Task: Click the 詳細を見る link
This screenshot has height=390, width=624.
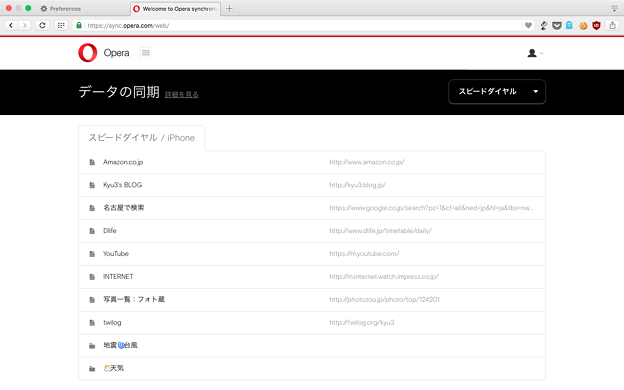Action: coord(181,94)
